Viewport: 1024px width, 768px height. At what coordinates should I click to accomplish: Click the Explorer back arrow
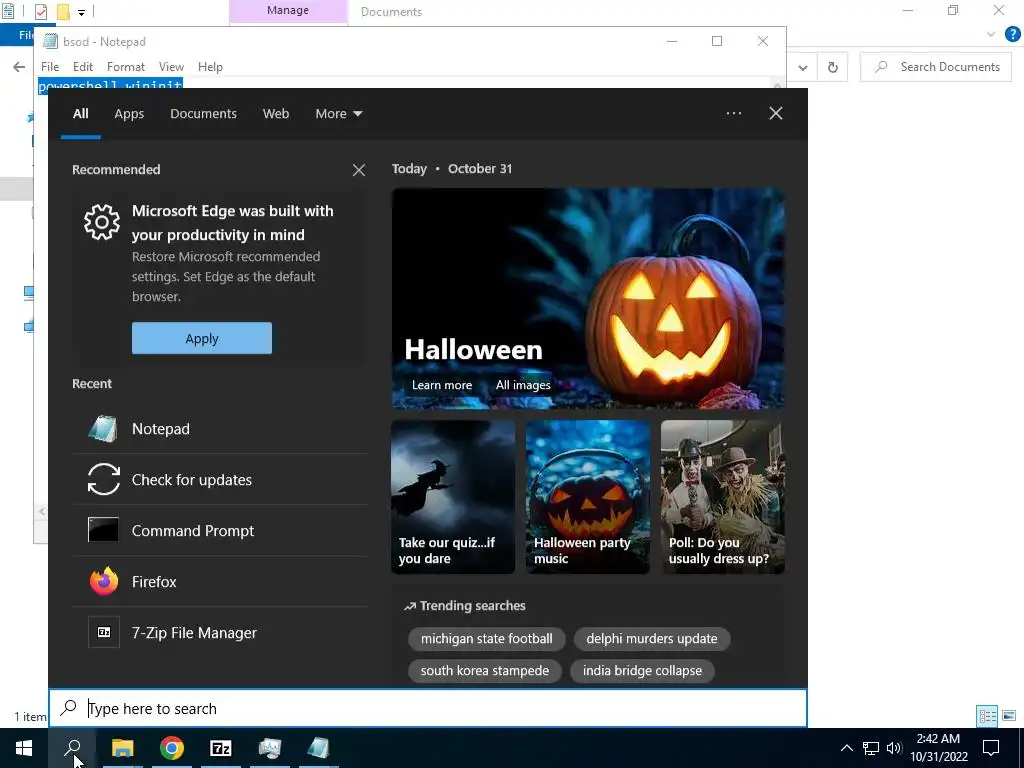click(x=19, y=67)
